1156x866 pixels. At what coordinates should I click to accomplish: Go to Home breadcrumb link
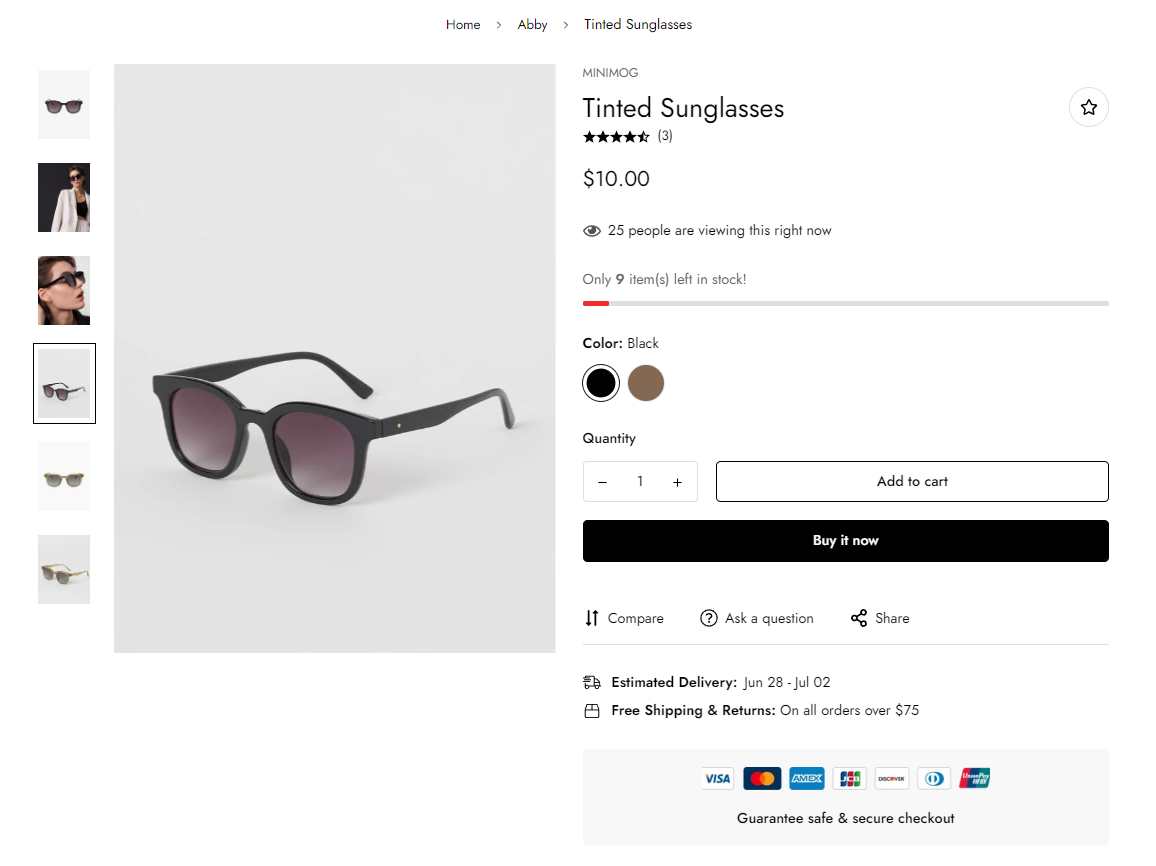463,24
